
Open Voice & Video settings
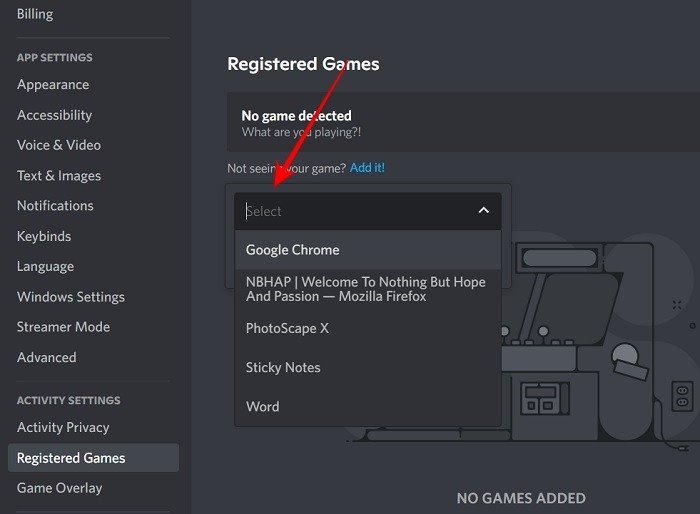[59, 145]
